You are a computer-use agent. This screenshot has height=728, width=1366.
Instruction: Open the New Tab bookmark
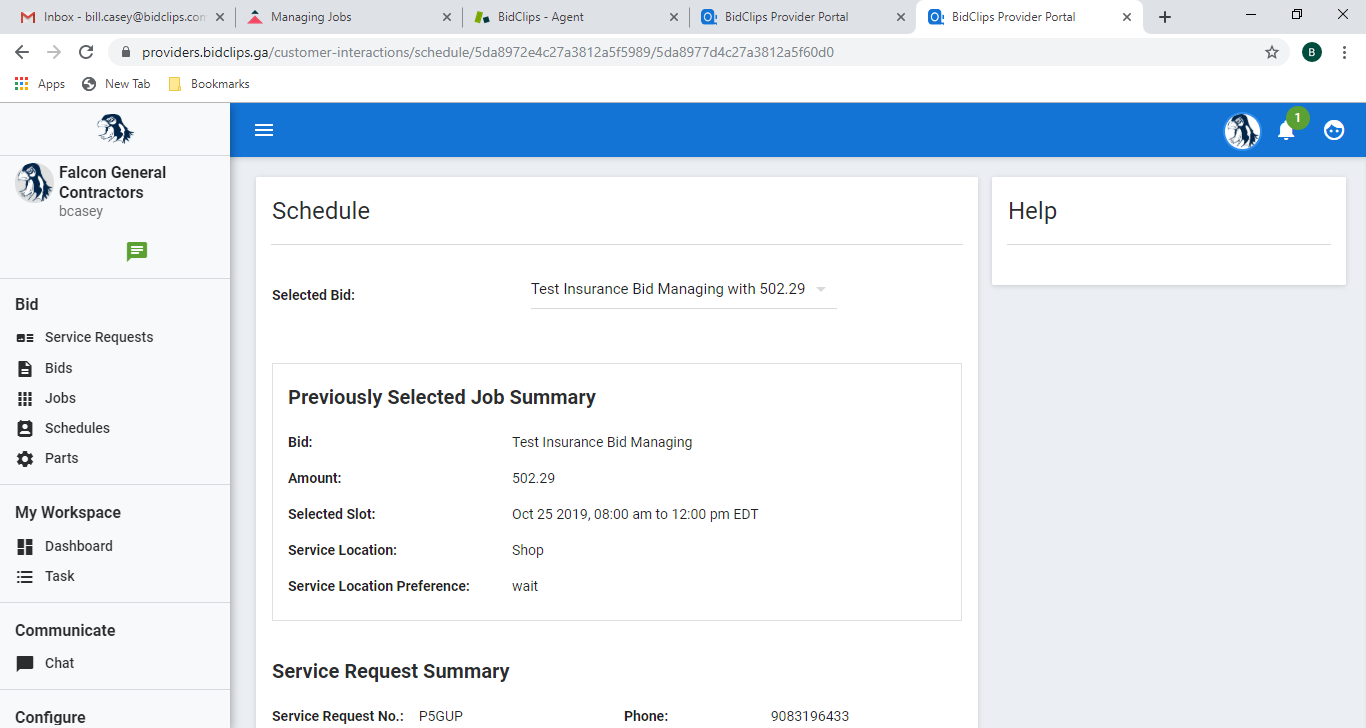(x=116, y=84)
